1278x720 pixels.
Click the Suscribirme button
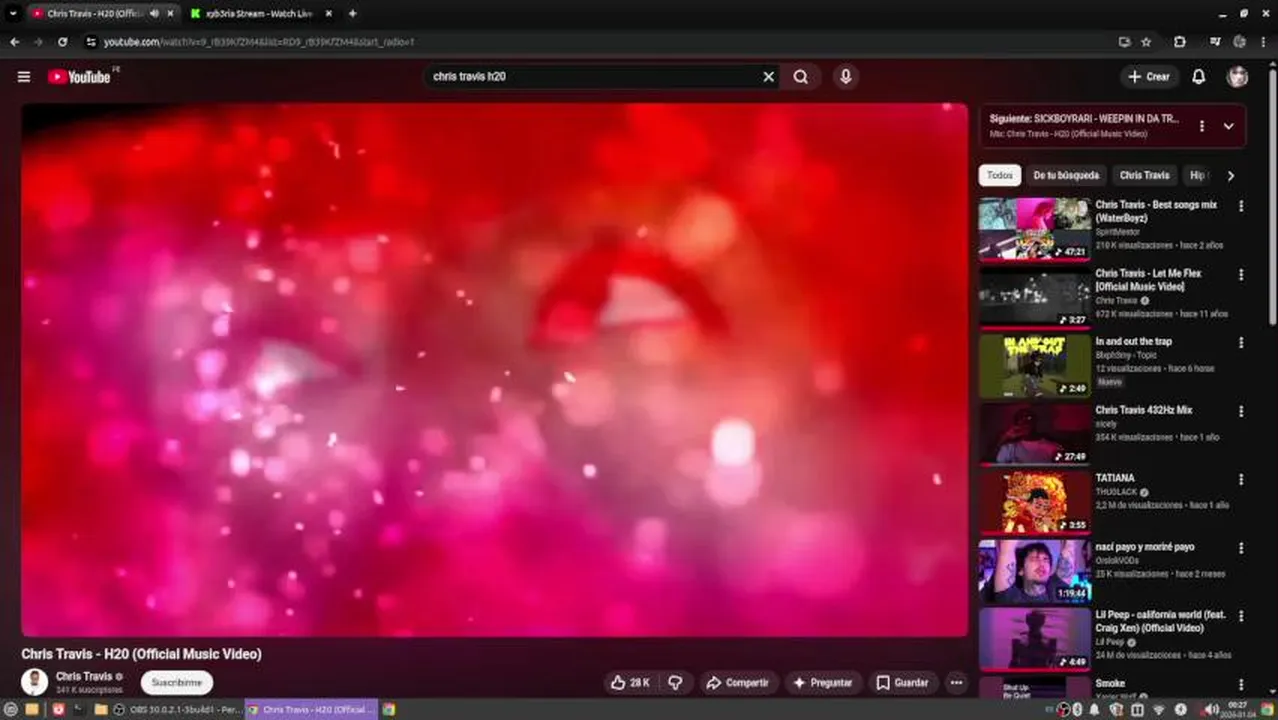pos(177,683)
